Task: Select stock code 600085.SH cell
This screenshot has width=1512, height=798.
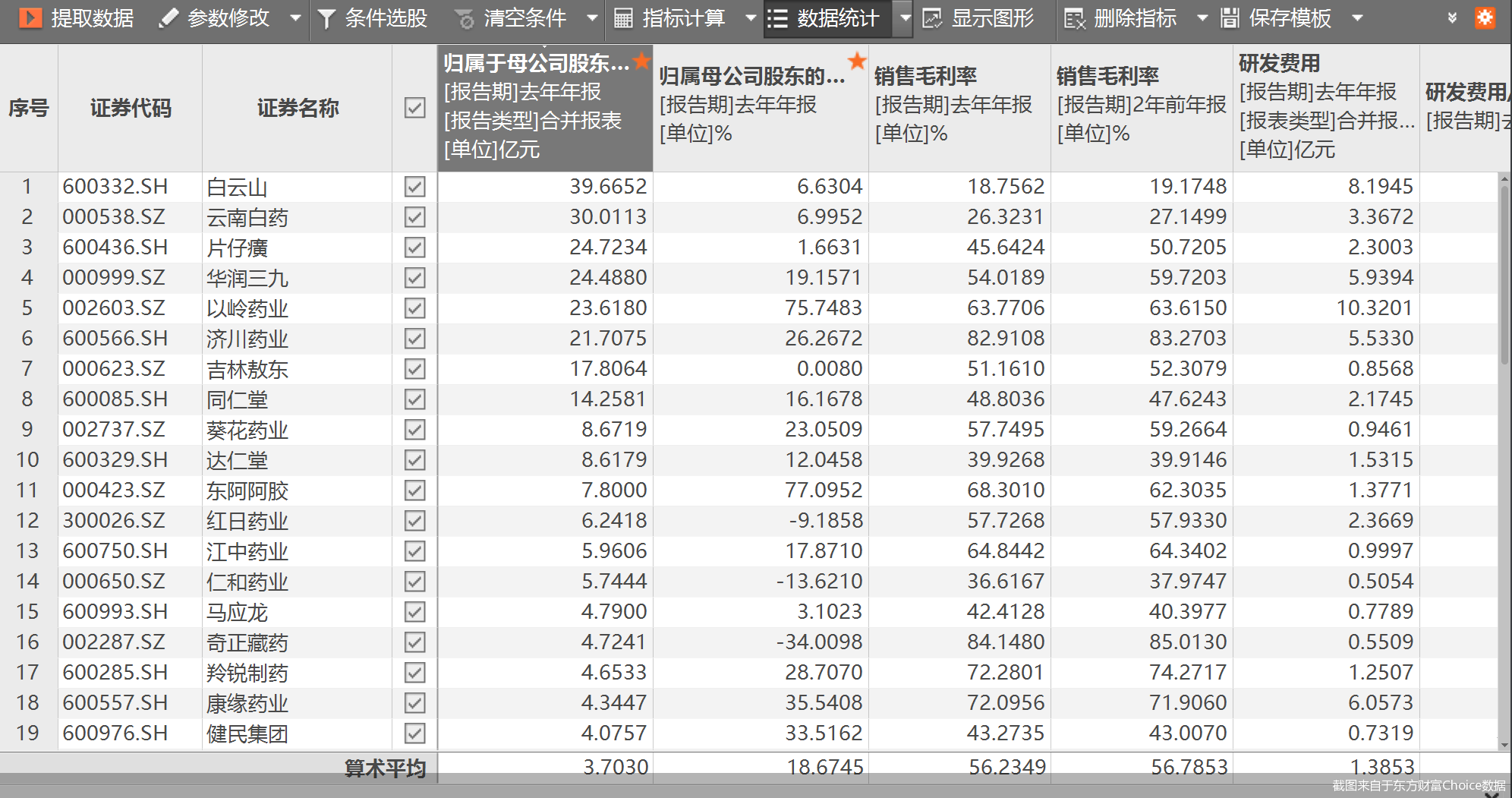Action: (x=131, y=399)
